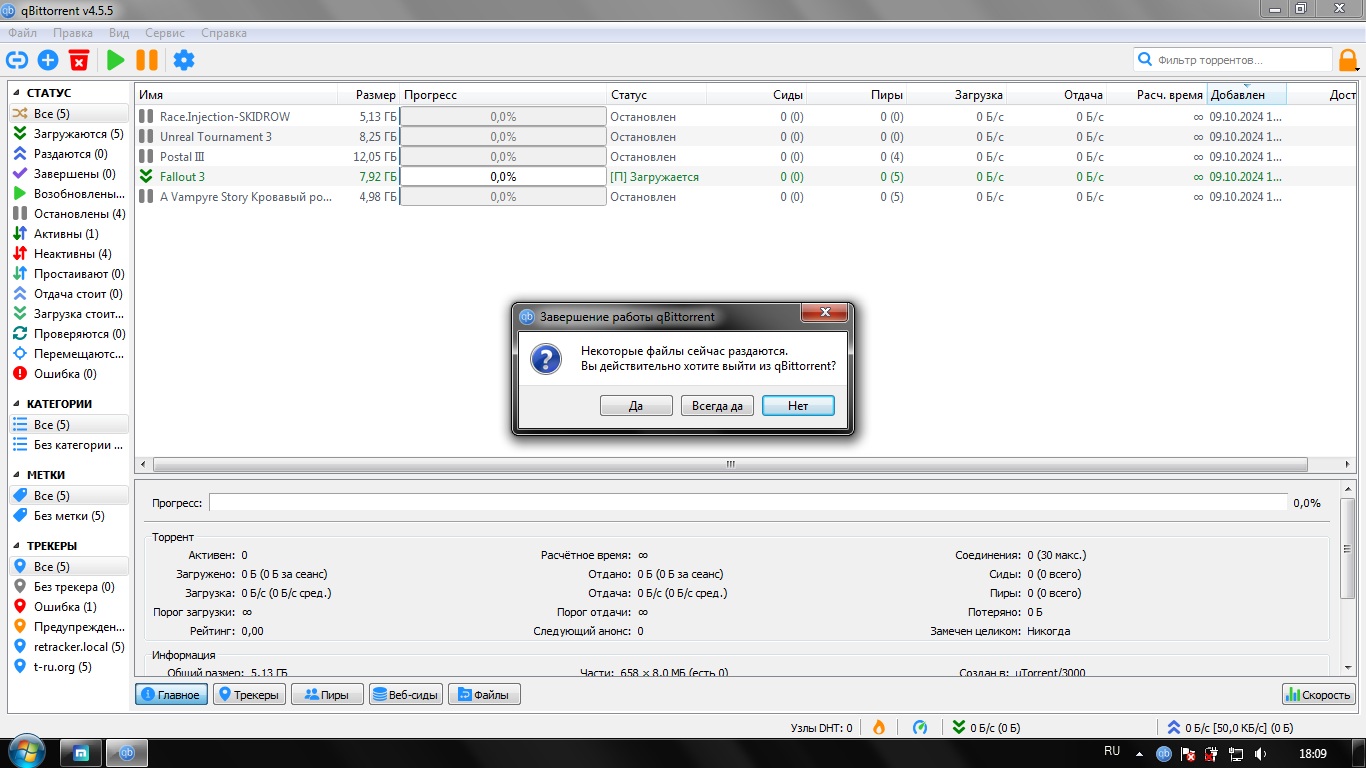The width and height of the screenshot is (1366, 768).
Task: Click the add torrent link toolbar icon
Action: coord(16,60)
